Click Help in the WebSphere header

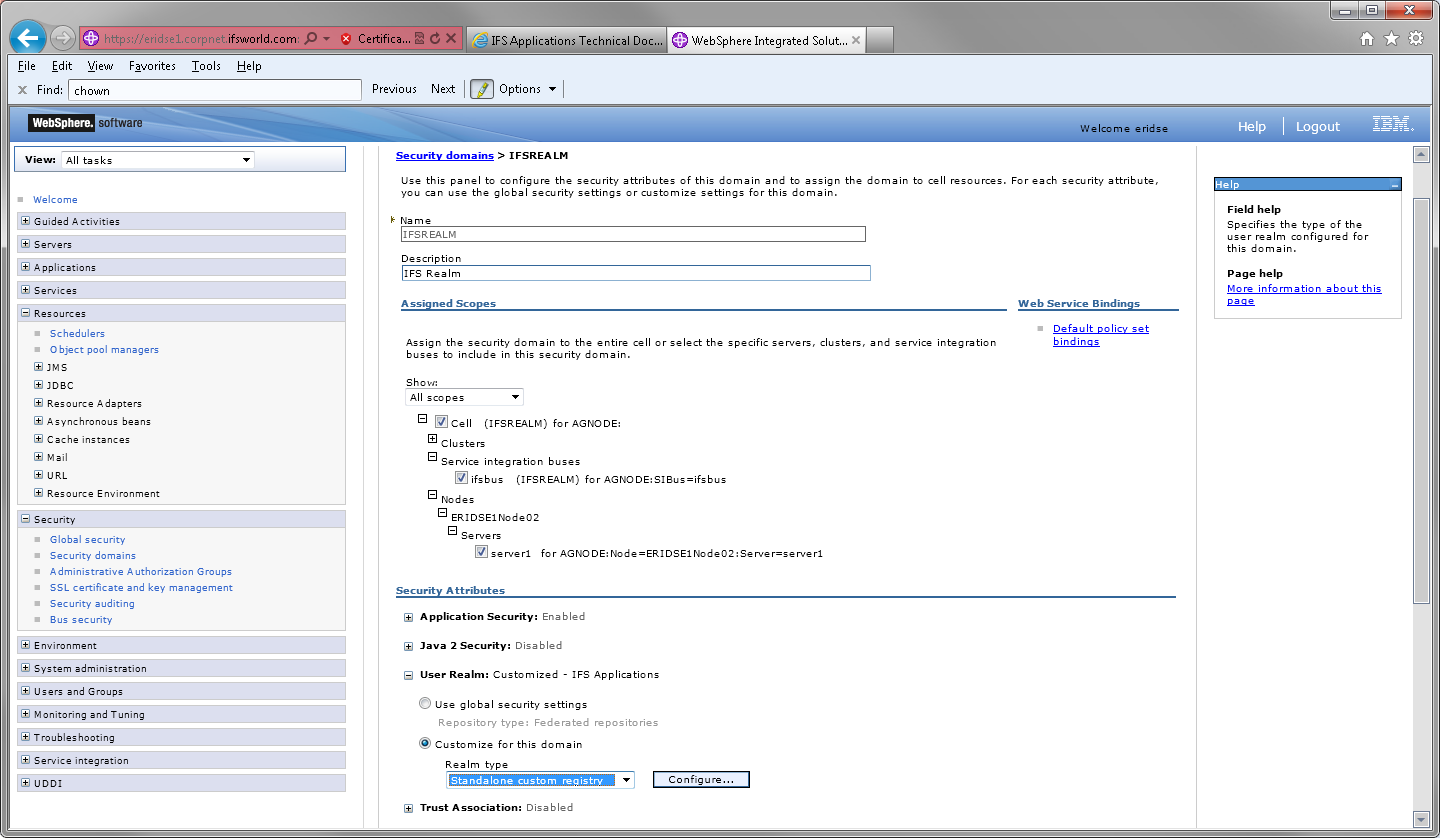1251,126
